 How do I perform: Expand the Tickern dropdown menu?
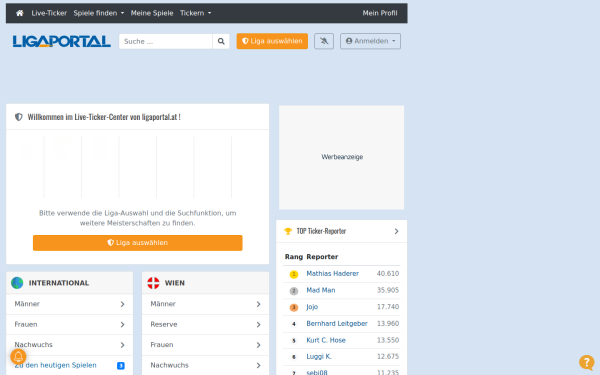pyautogui.click(x=196, y=13)
